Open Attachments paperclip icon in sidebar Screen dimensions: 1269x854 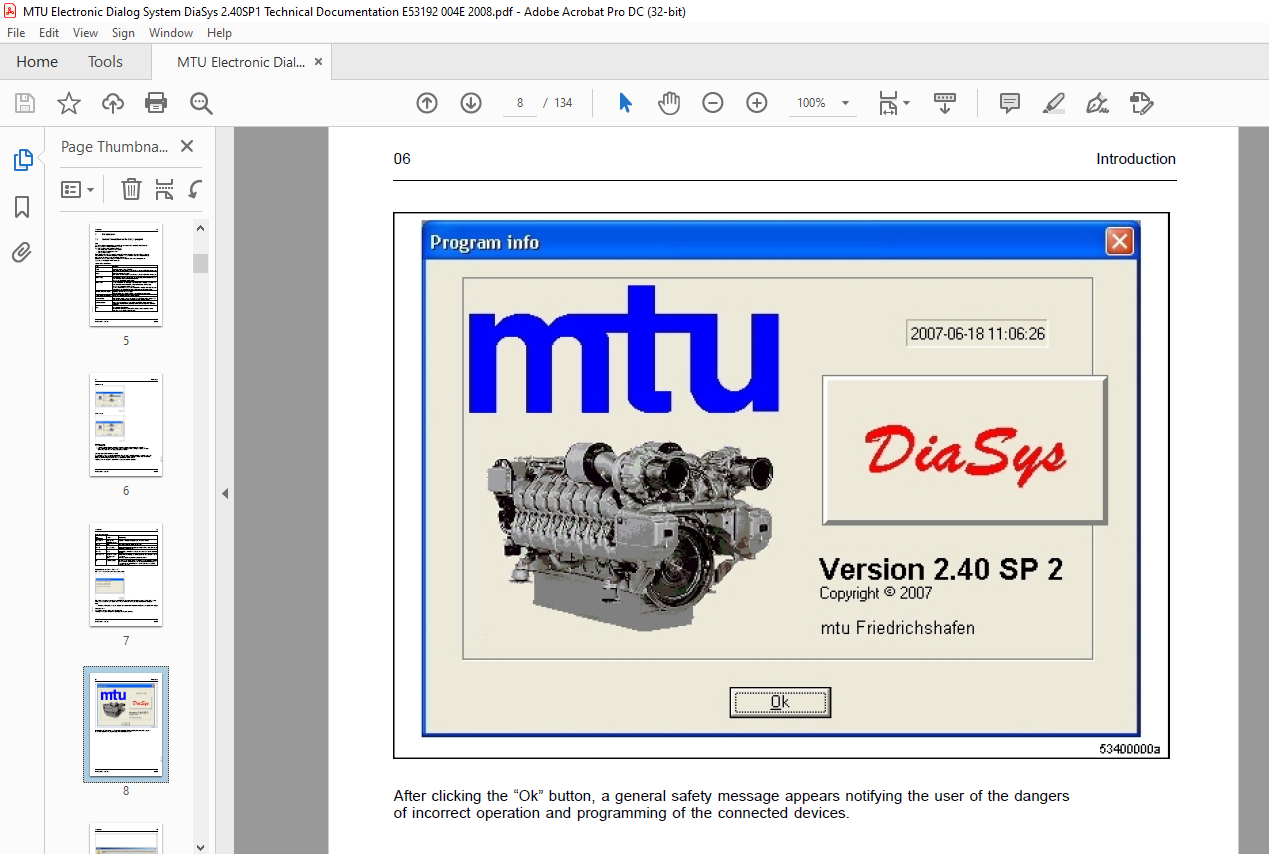22,252
